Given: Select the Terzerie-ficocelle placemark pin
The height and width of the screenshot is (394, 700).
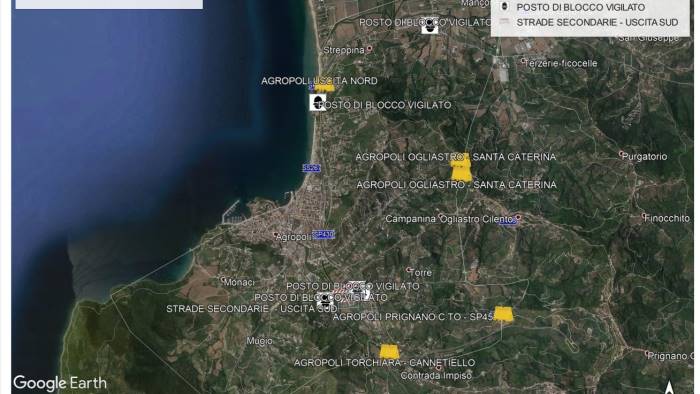Looking at the screenshot, I should click(524, 61).
